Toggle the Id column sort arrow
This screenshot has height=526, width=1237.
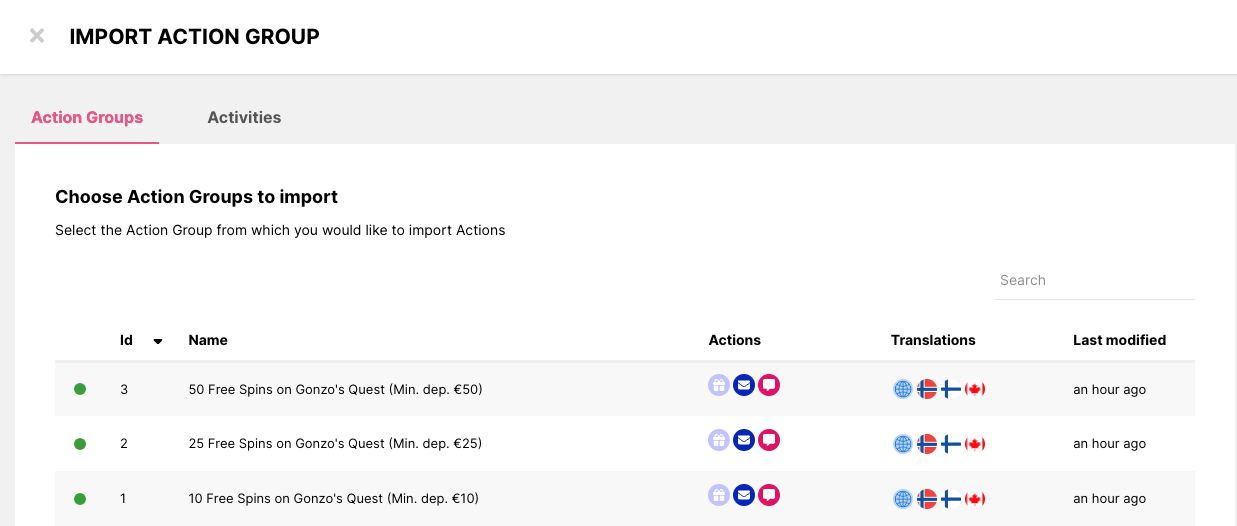point(158,341)
